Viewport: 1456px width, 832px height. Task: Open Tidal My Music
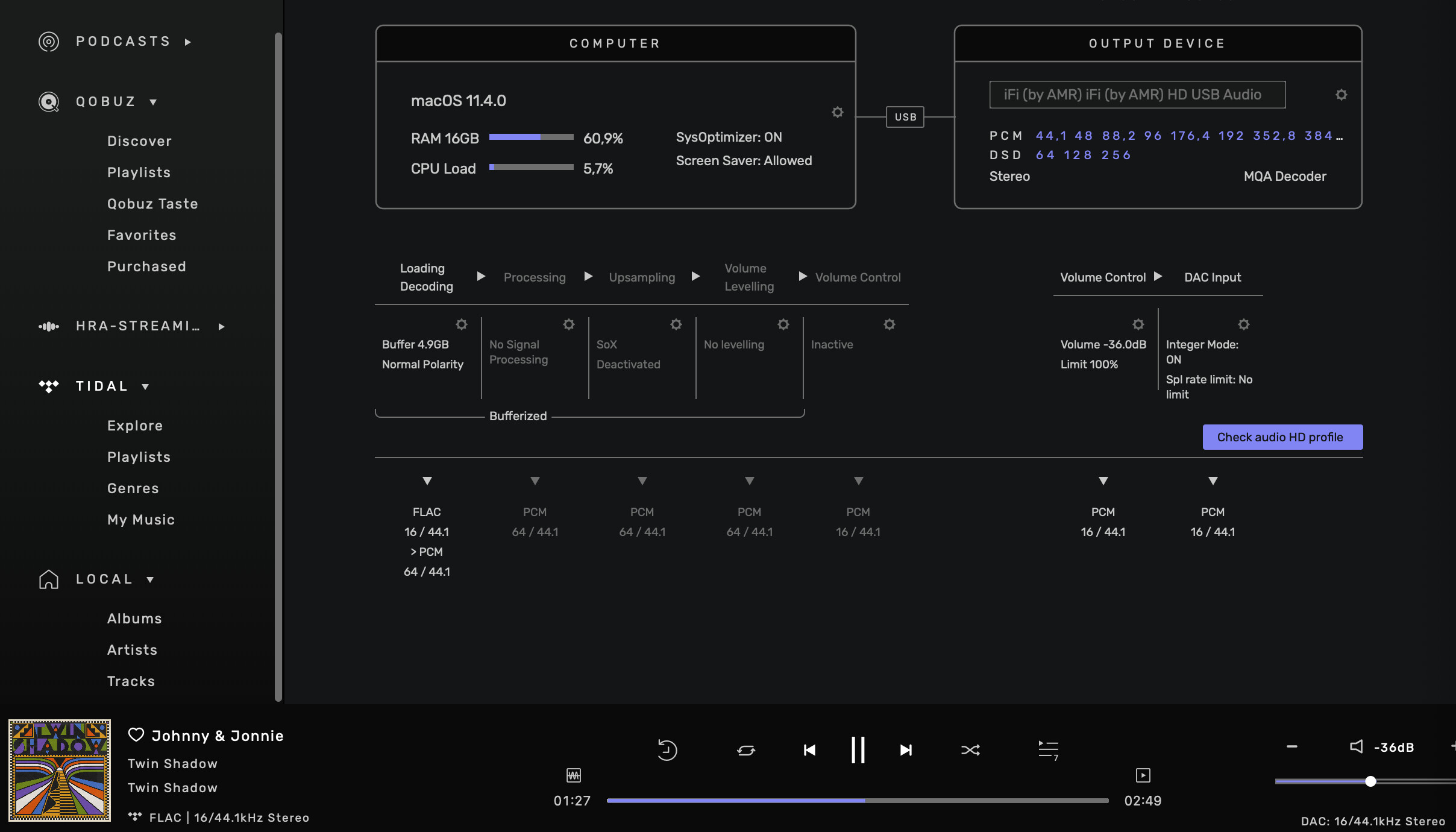tap(141, 520)
